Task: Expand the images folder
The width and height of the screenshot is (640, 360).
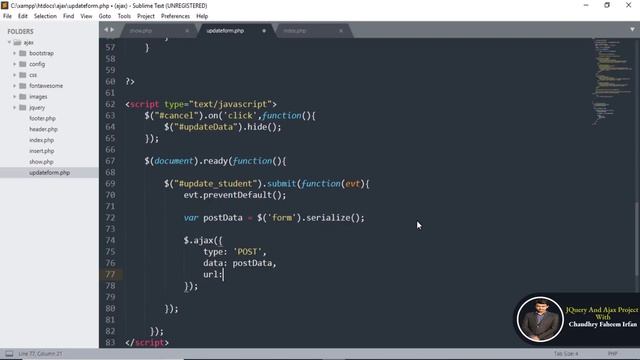Action: 14,97
